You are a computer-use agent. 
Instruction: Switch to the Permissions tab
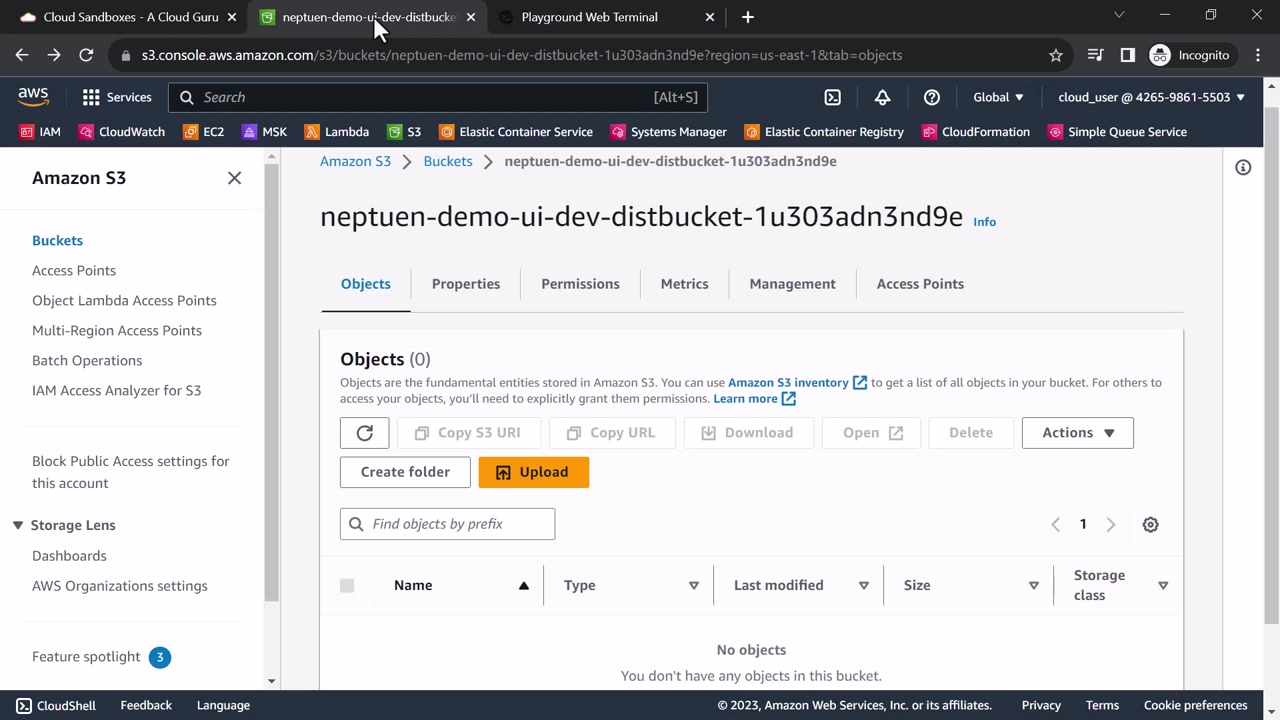point(580,284)
